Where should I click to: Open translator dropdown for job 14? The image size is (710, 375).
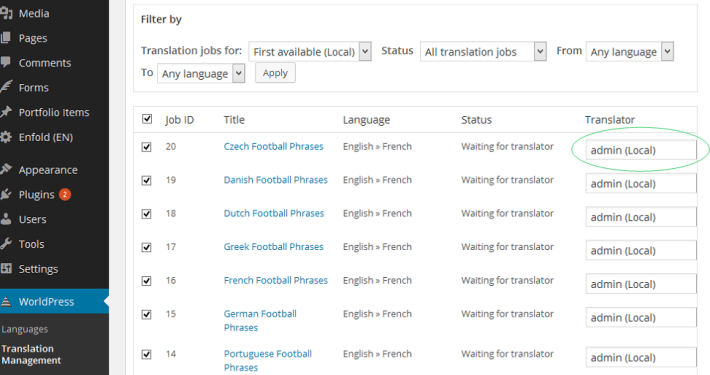[641, 358]
